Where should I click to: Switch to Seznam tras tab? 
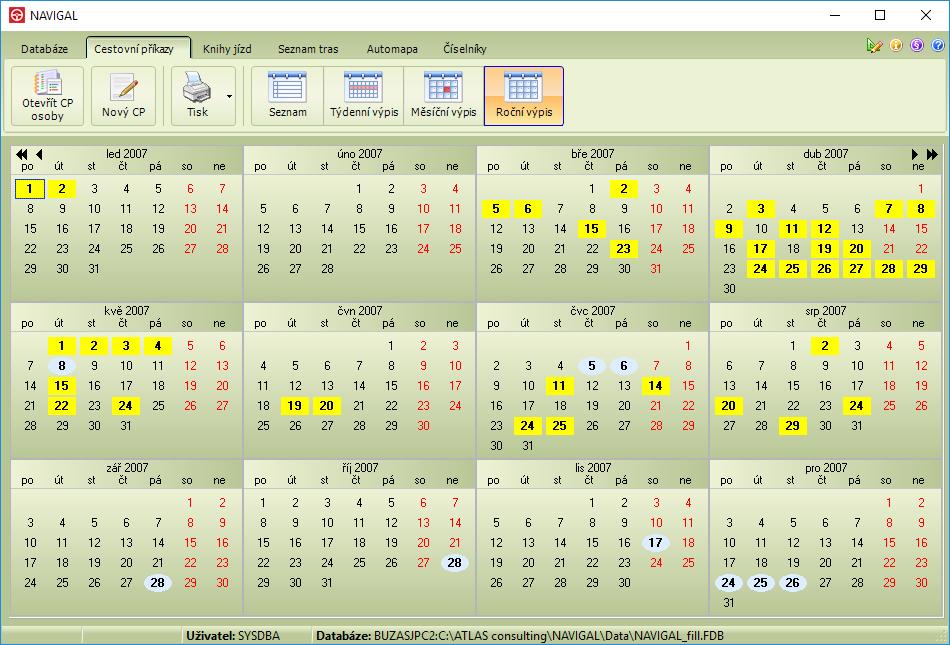pyautogui.click(x=308, y=49)
